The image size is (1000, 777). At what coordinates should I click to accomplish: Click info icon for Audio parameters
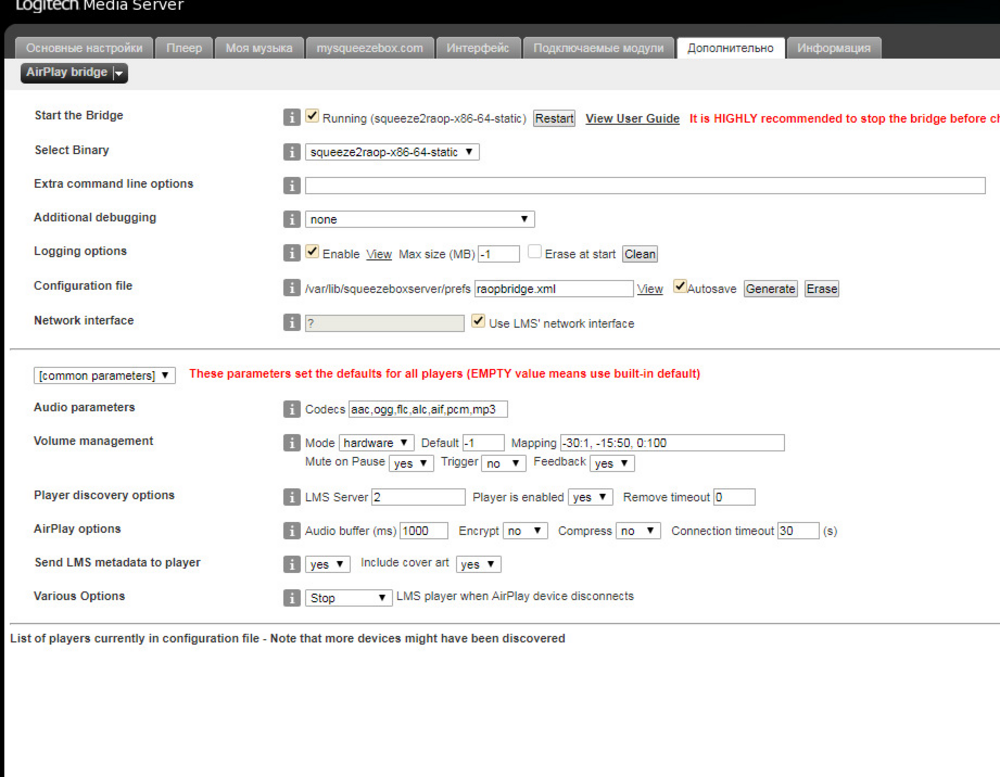tap(291, 409)
